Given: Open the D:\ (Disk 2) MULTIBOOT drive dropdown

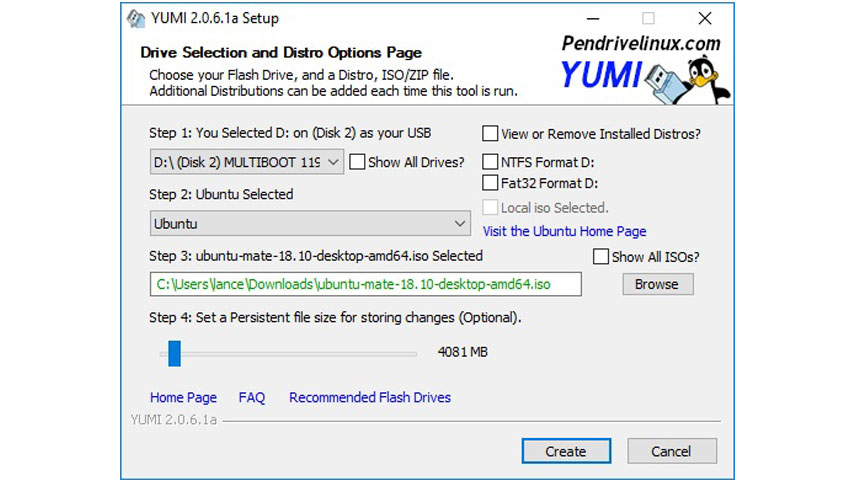Looking at the screenshot, I should point(247,162).
